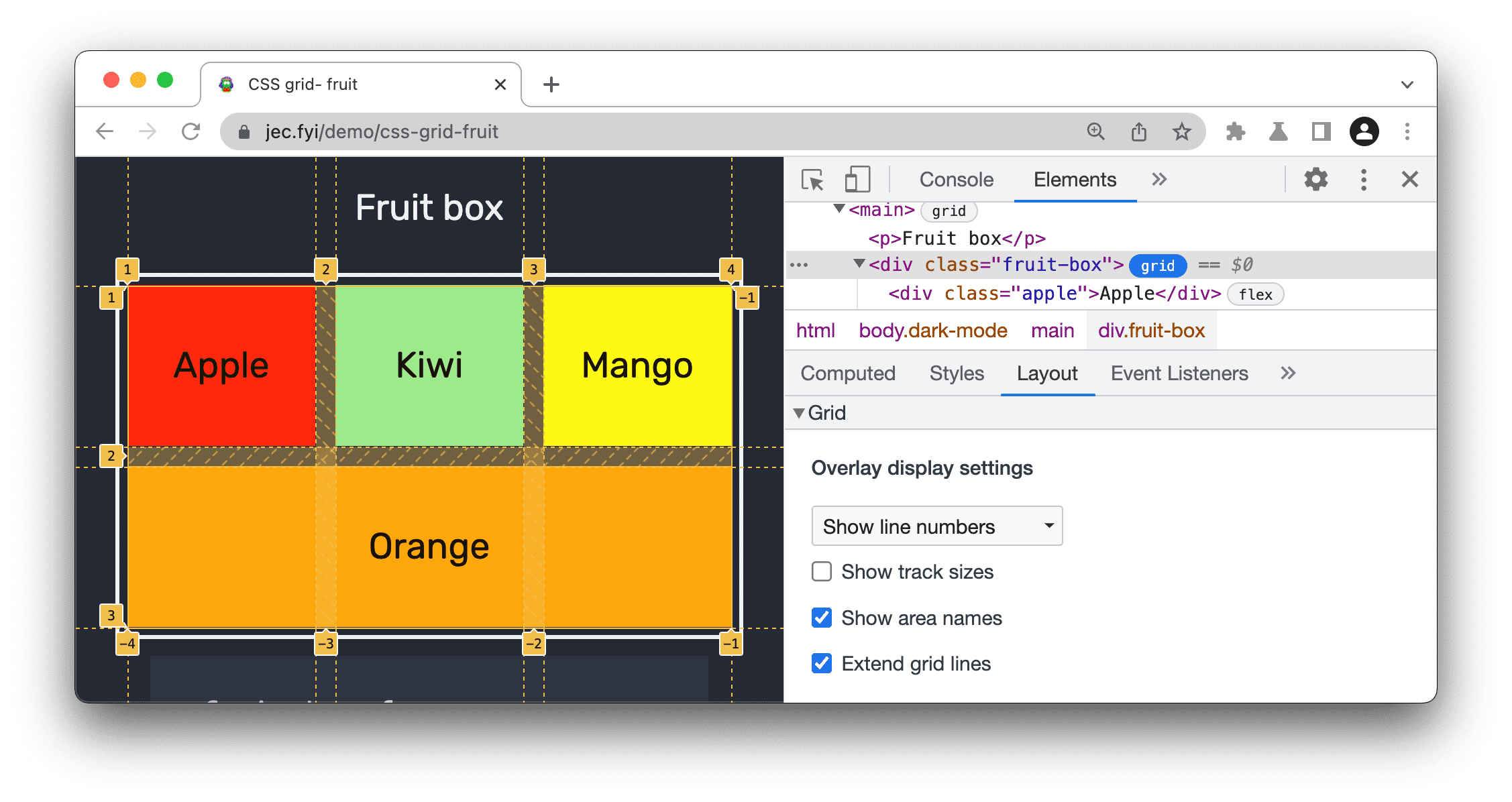Image resolution: width=1512 pixels, height=802 pixels.
Task: Toggle the Show track sizes checkbox
Action: [x=822, y=572]
